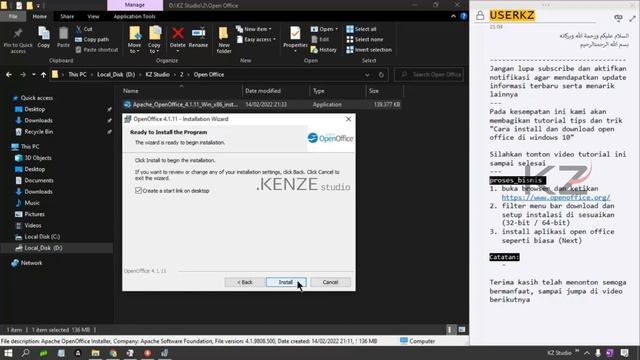Select Network in navigation pane

pyautogui.click(x=31, y=263)
